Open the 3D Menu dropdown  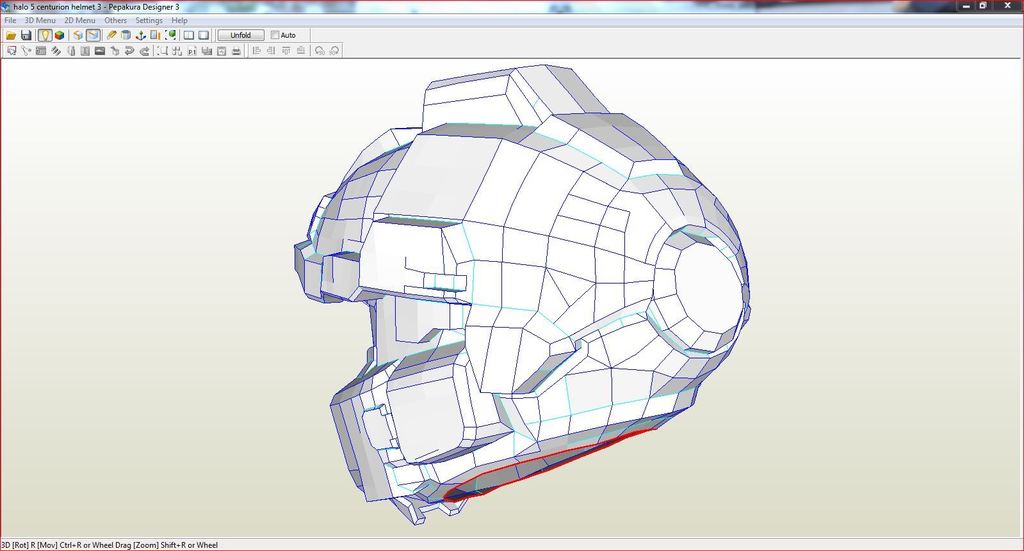[x=40, y=20]
